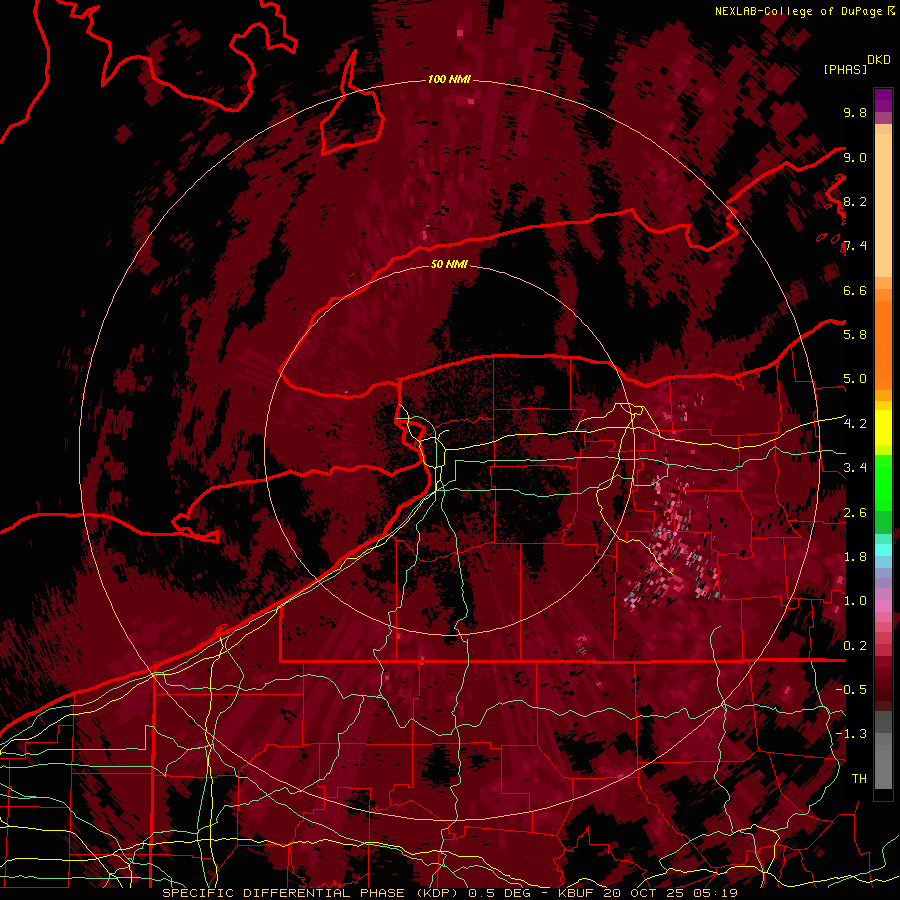
Task: Click the TH threshold label on the scale
Action: [x=859, y=779]
